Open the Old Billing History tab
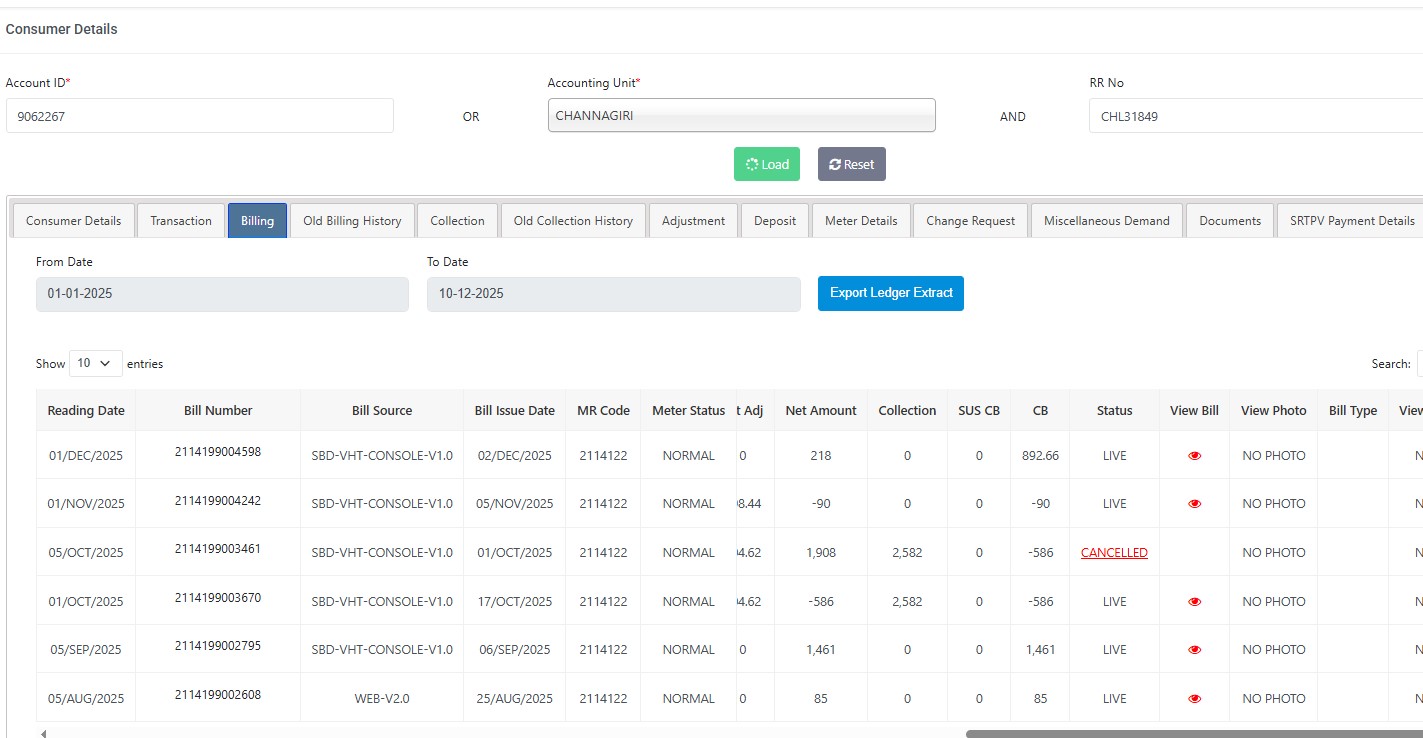The width and height of the screenshot is (1423, 738). pyautogui.click(x=352, y=221)
